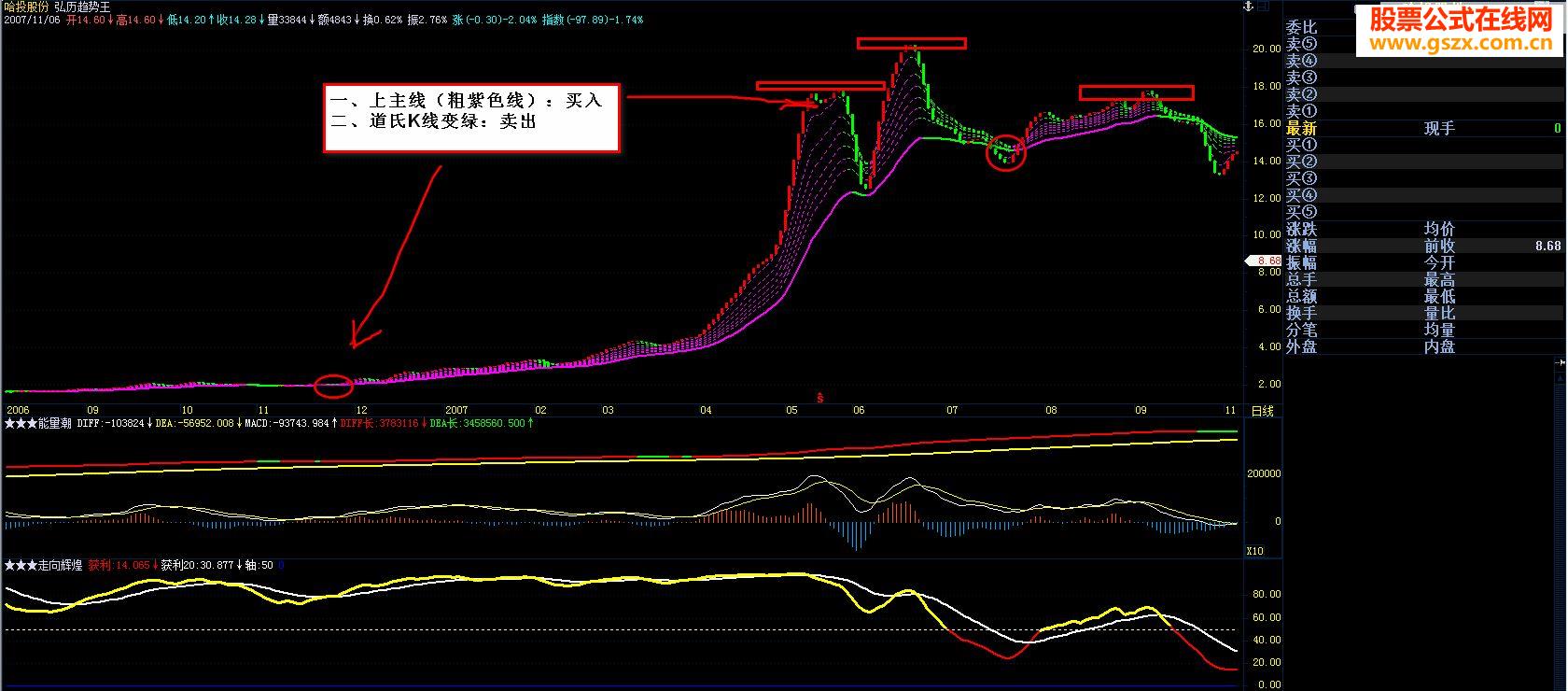Click the 均价 label
The height and width of the screenshot is (691, 1568).
(x=1439, y=229)
